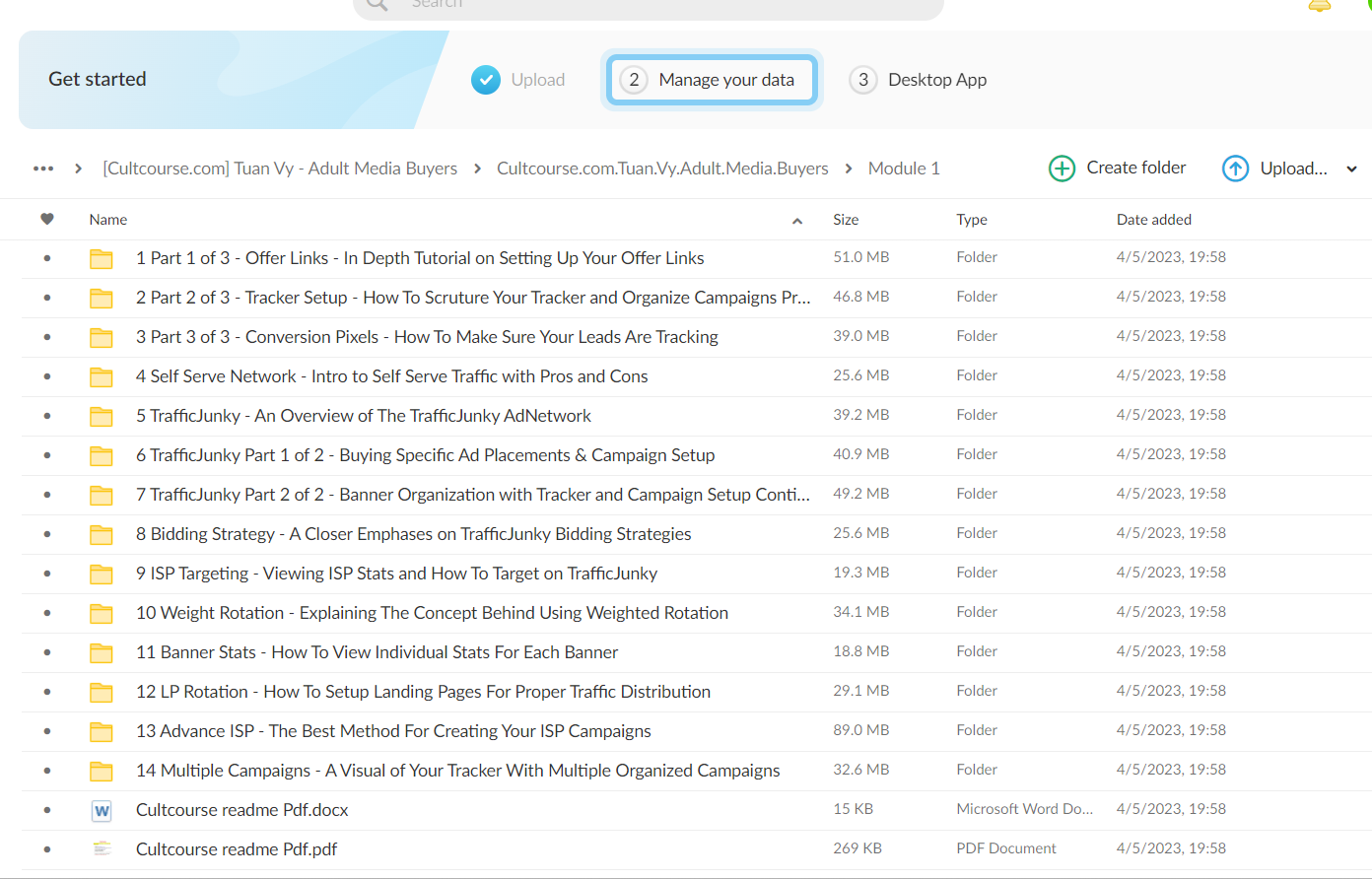
Task: Open folder icon of 10 Weight Rotation
Action: pyautogui.click(x=102, y=613)
